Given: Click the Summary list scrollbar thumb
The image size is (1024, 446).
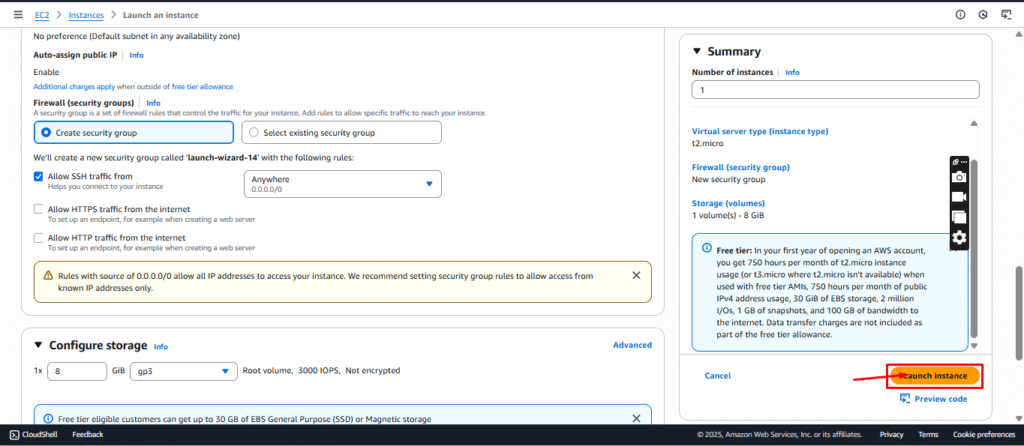Looking at the screenshot, I should (x=974, y=248).
